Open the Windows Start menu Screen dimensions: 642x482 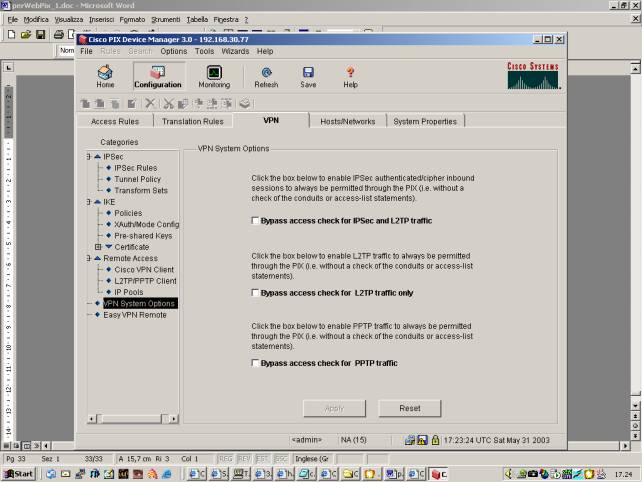(18, 474)
